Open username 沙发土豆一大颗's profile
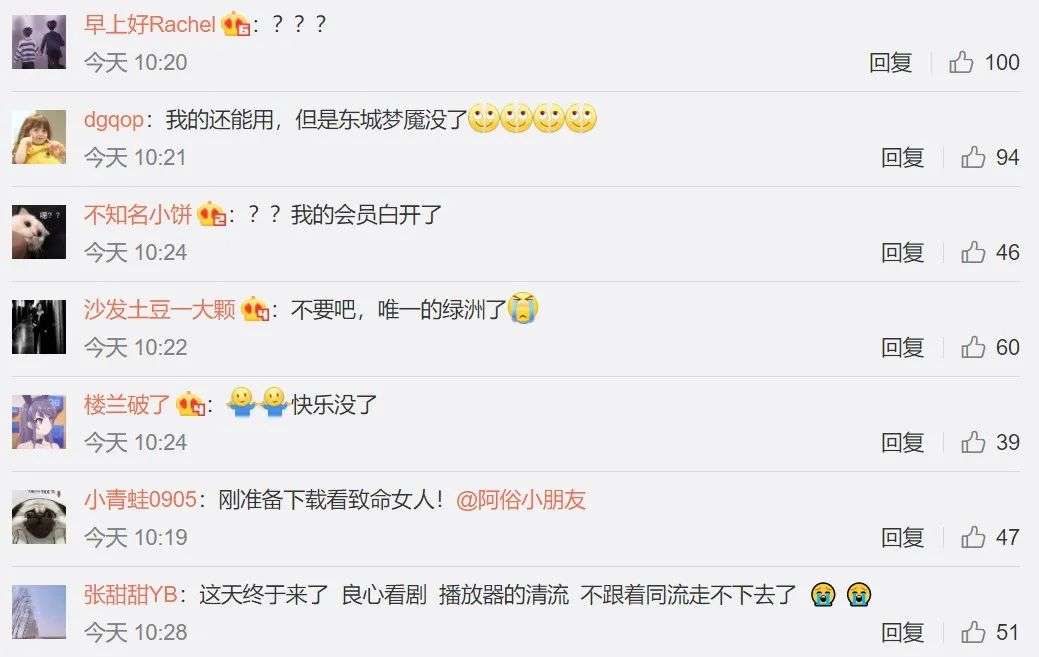Image resolution: width=1039 pixels, height=657 pixels. (160, 309)
